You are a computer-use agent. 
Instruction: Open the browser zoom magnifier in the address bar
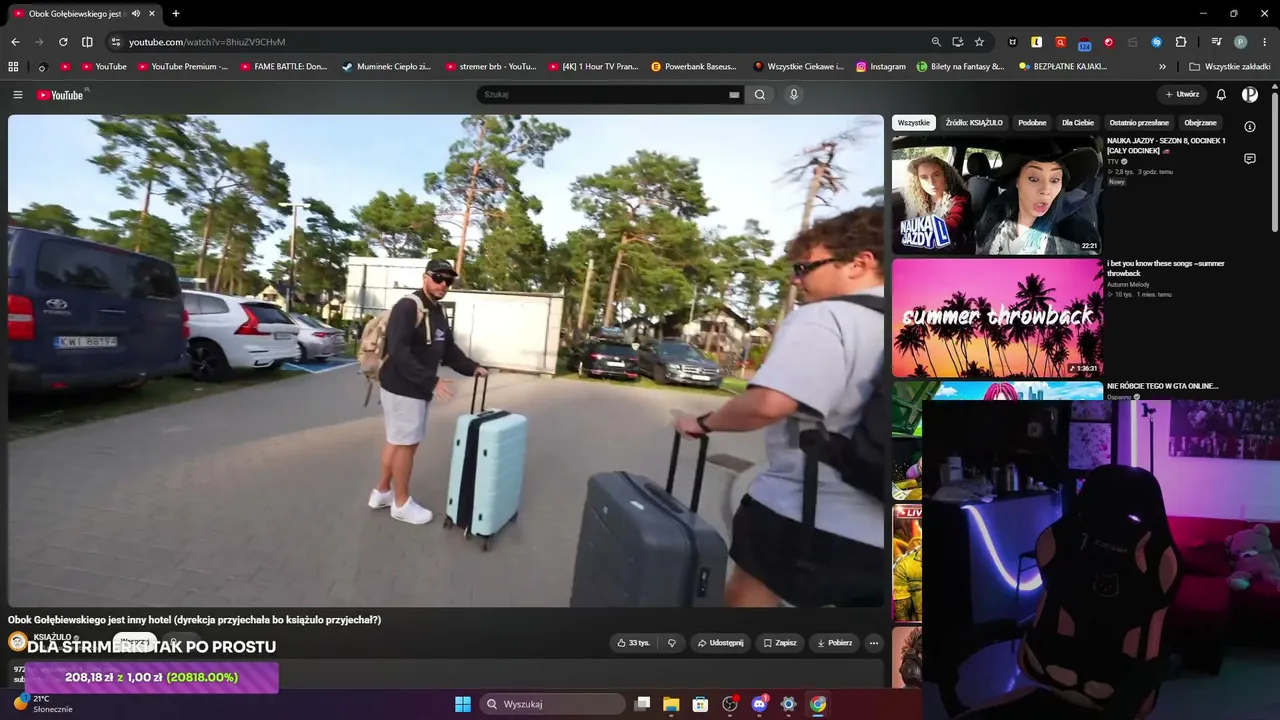pos(936,42)
